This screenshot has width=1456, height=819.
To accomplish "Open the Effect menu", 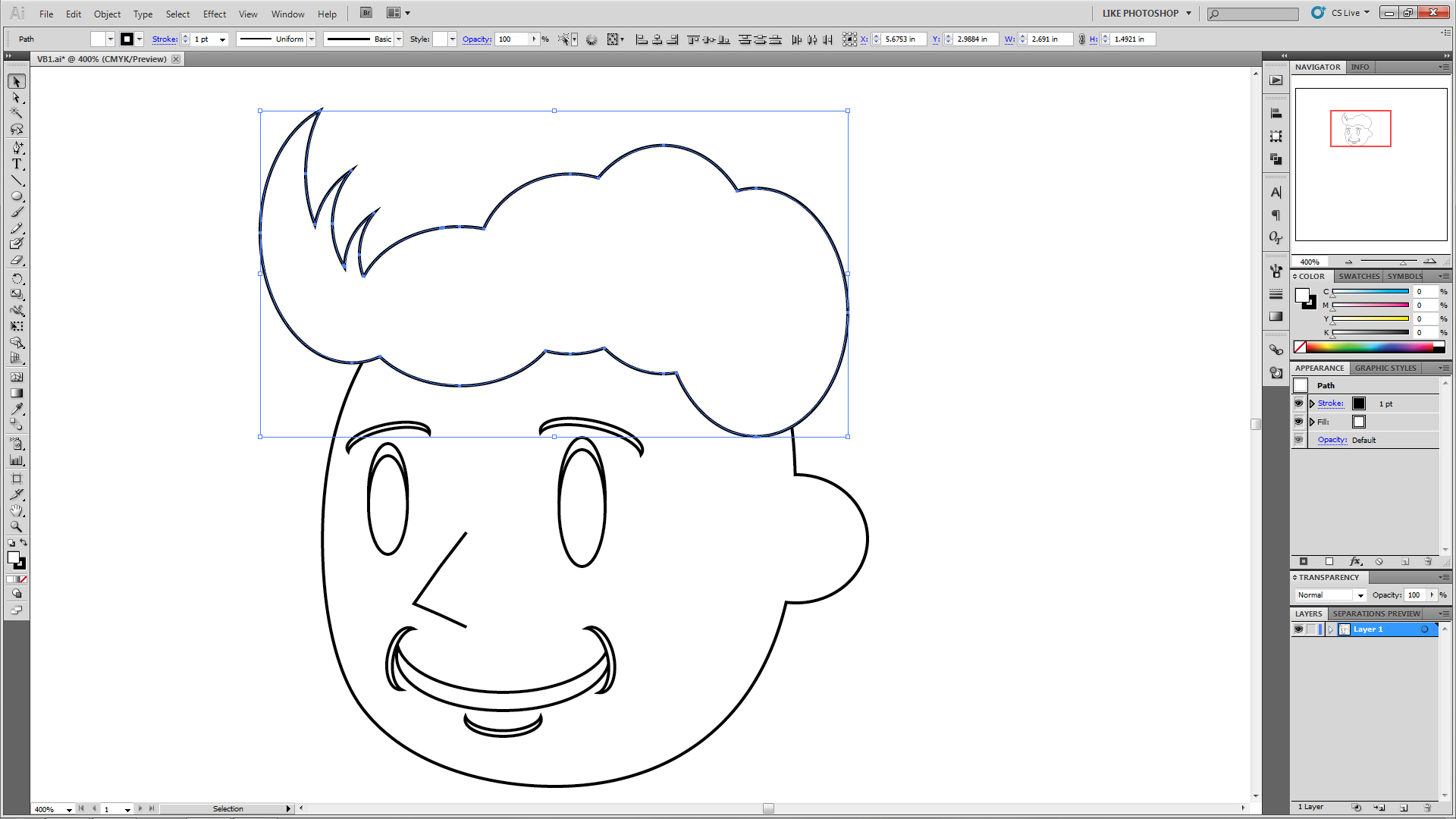I will (x=215, y=14).
